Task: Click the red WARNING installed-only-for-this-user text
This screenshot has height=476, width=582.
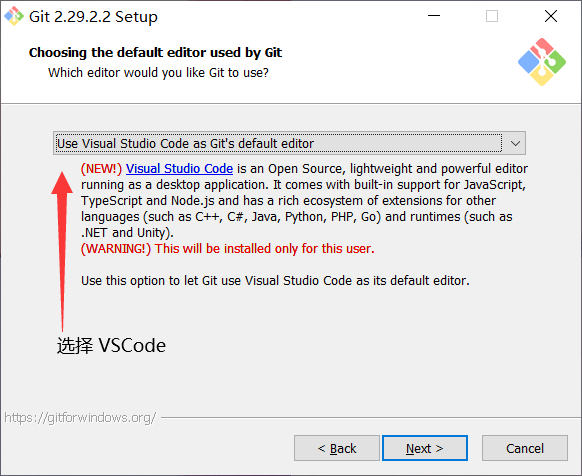Action: pos(228,248)
